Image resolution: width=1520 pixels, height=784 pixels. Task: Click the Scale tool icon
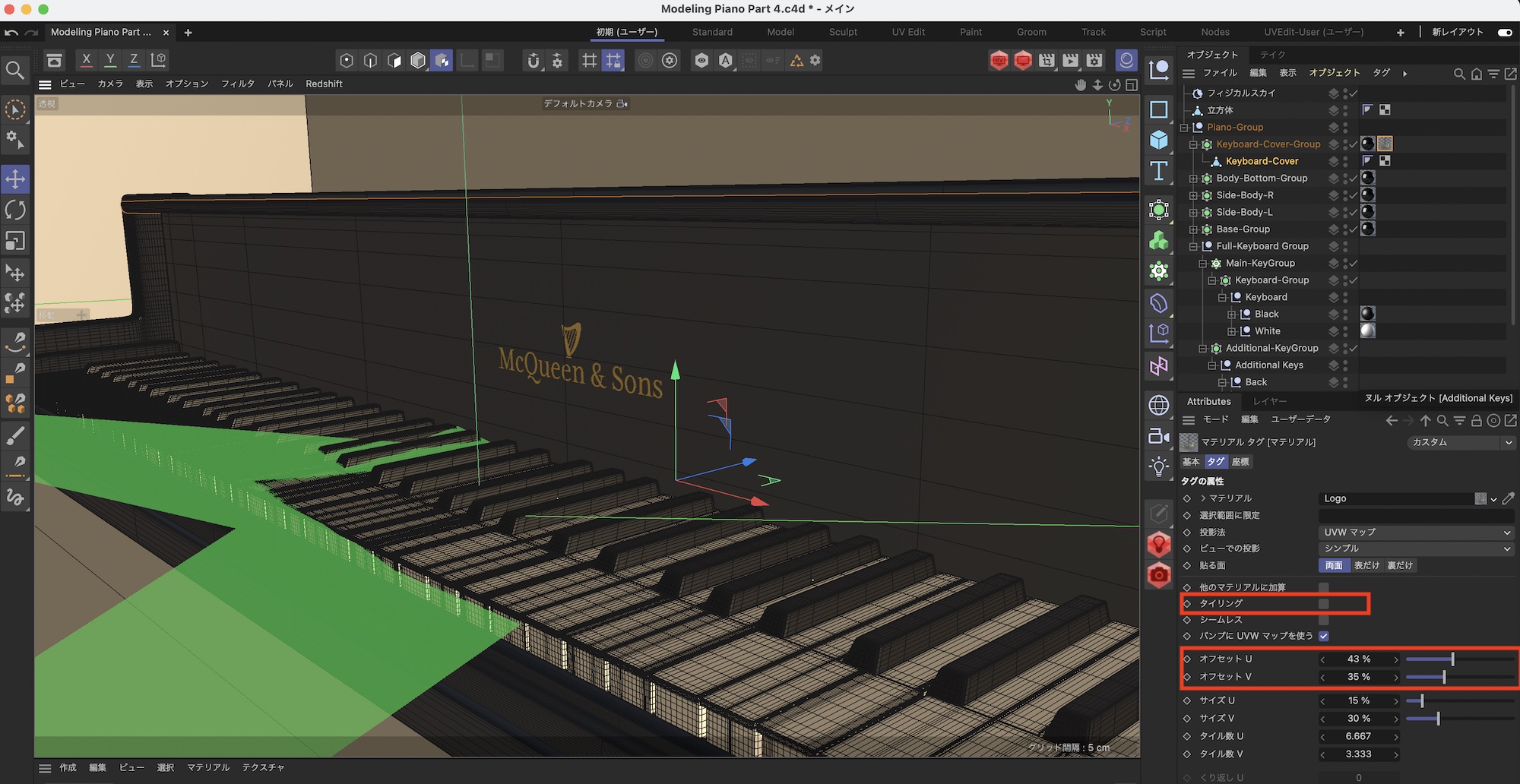pyautogui.click(x=15, y=241)
